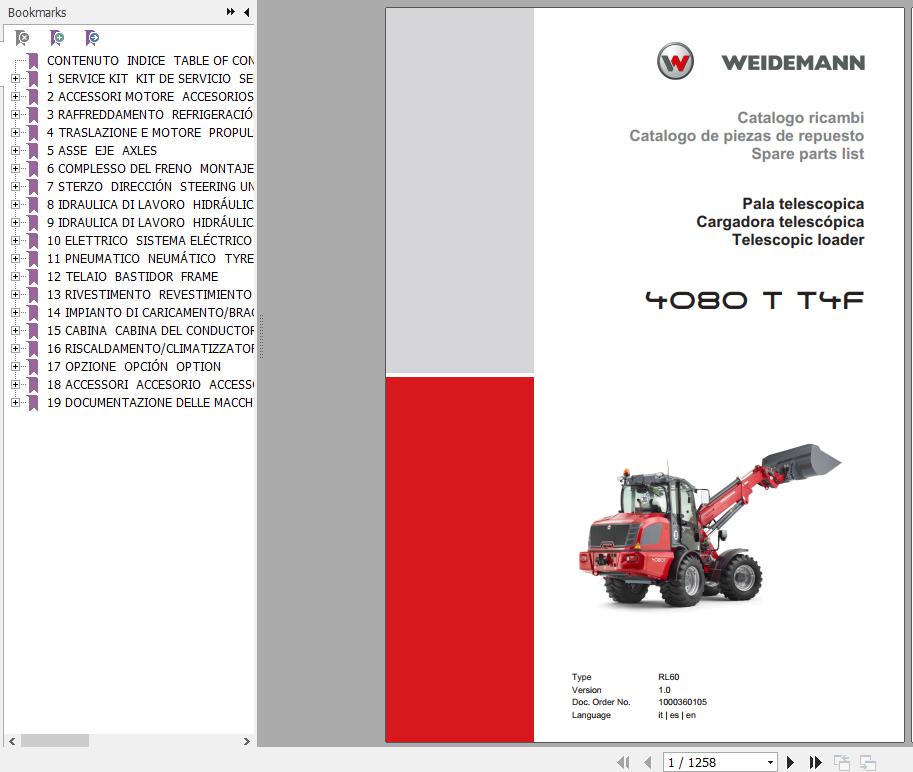Screen dimensions: 913x772
Task: Expand the 1 SERVICE KIT bookmark
Action: point(15,79)
